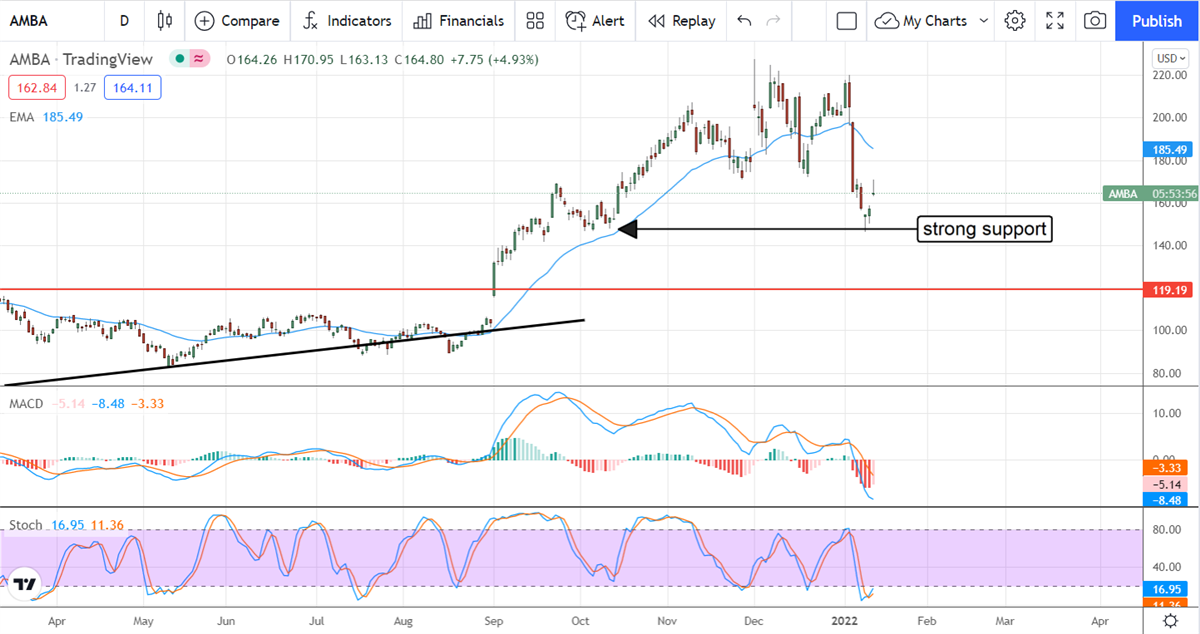Viewport: 1200px width, 634px height.
Task: Expand the My Charts dropdown arrow
Action: click(x=984, y=20)
